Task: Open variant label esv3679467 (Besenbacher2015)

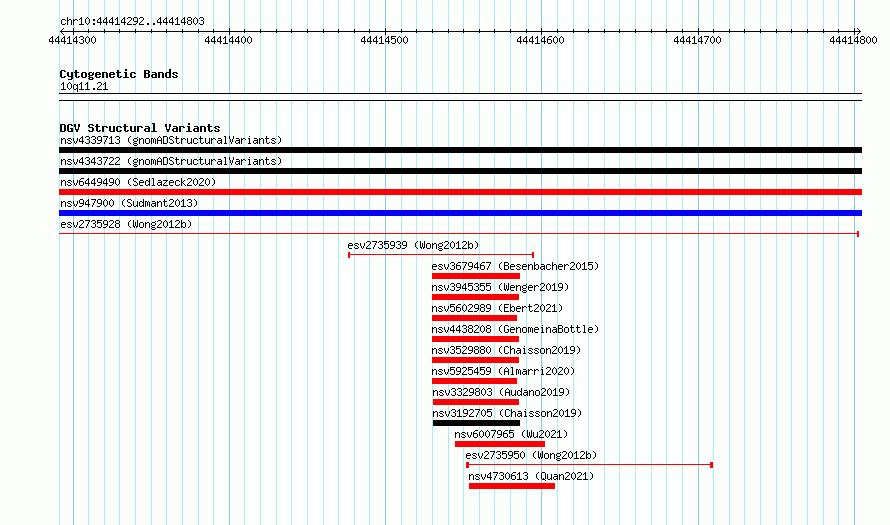Action: point(515,266)
